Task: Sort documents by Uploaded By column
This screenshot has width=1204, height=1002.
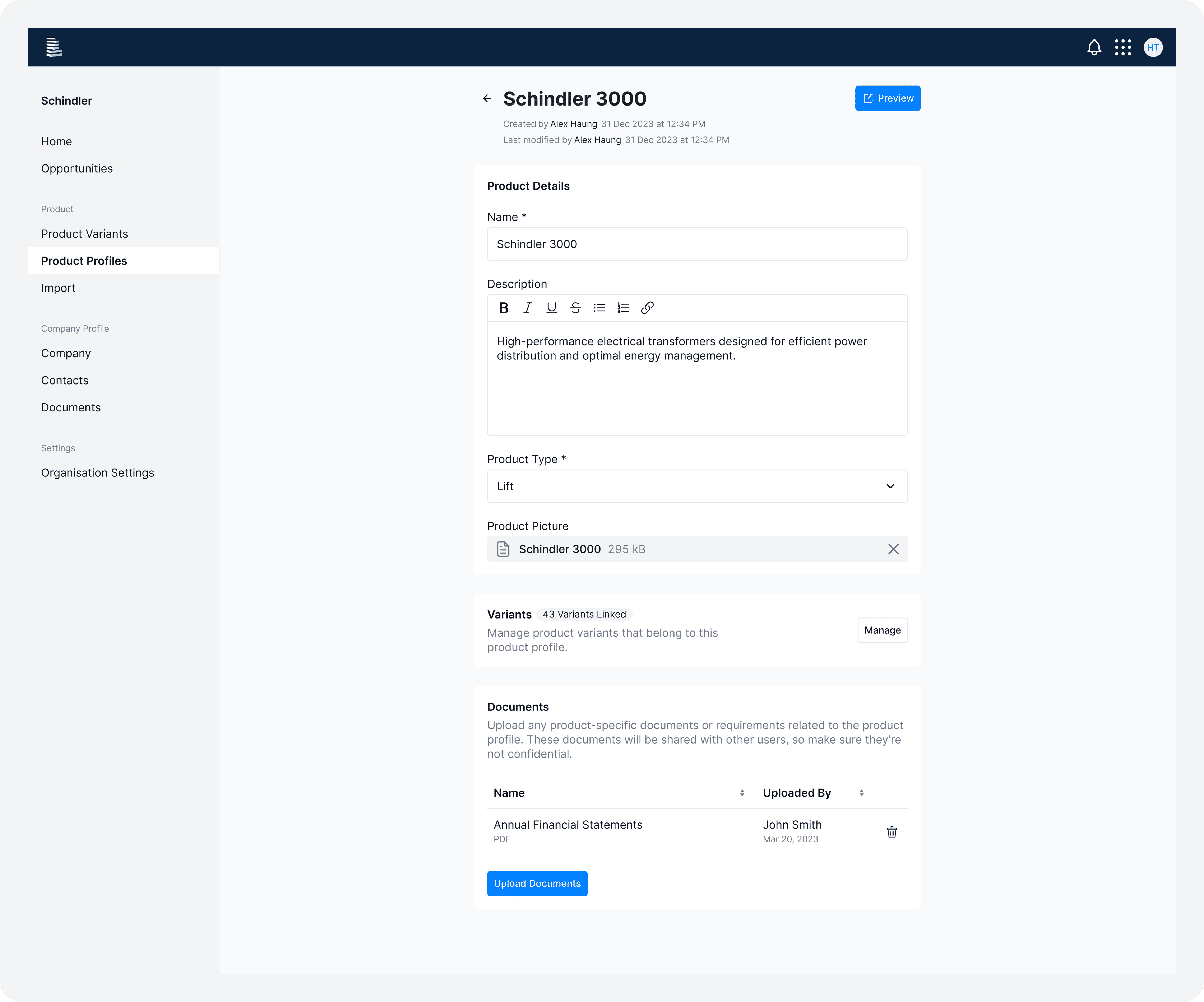Action: (x=861, y=793)
